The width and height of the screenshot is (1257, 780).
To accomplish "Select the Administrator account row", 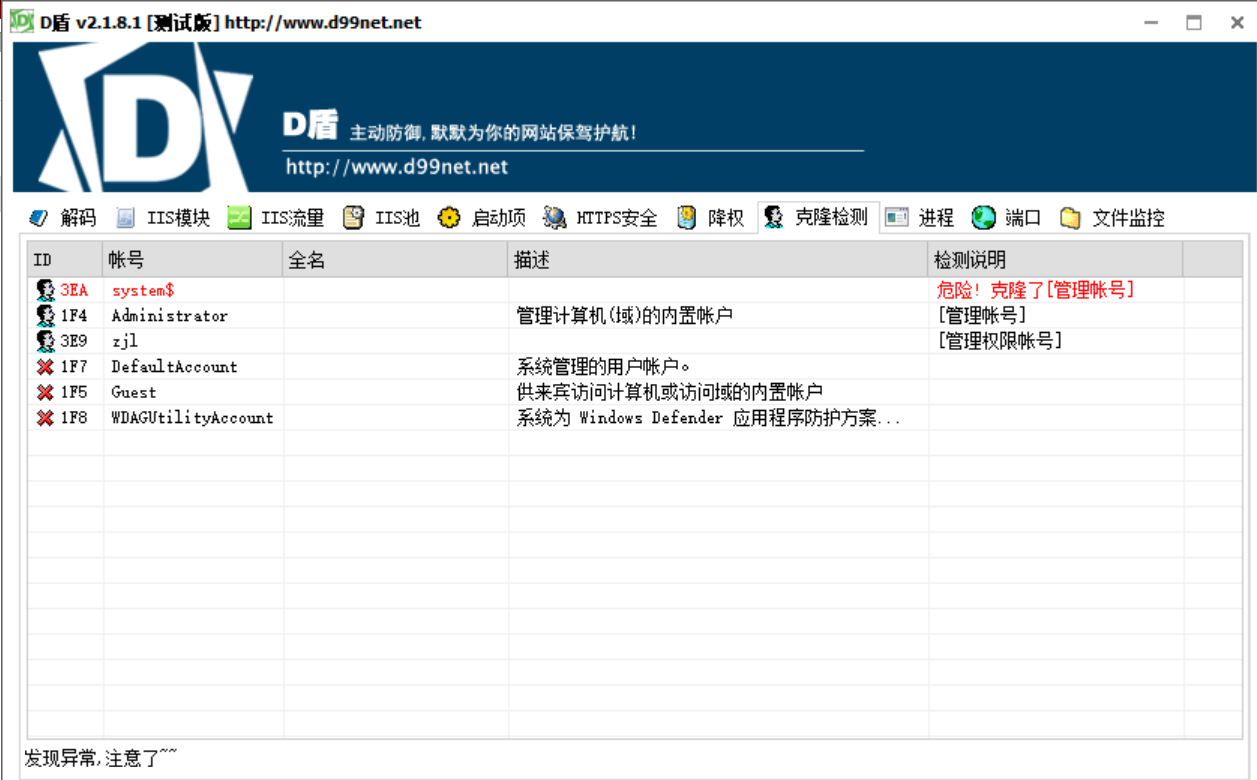I will click(x=169, y=316).
